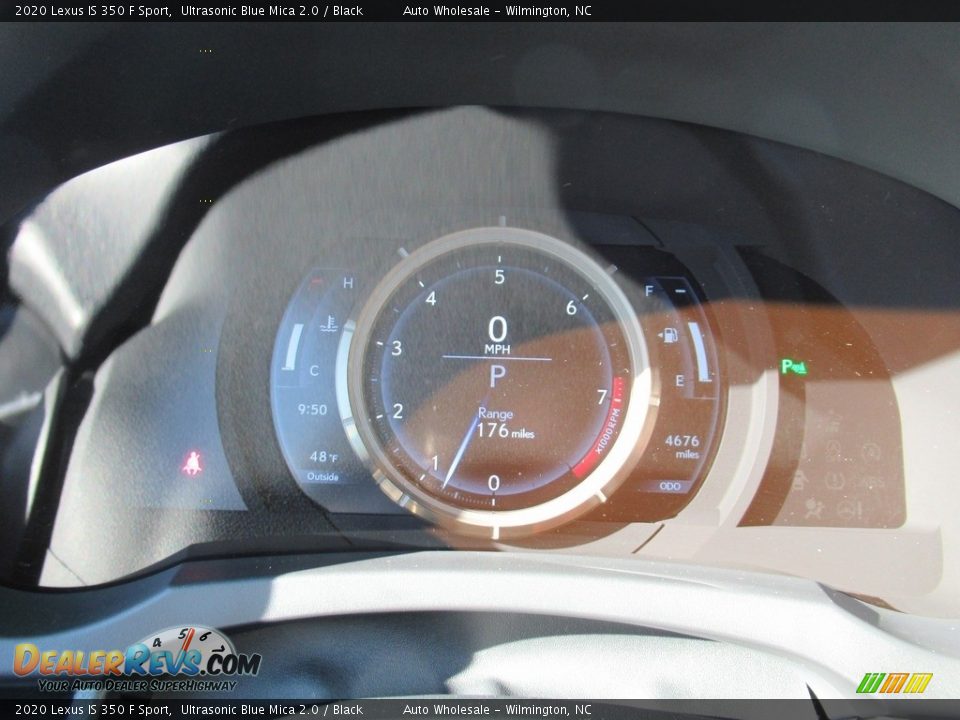Click 'Auto Wholesale – Wilmington, NC' in header caption
The image size is (960, 720).
497,10
